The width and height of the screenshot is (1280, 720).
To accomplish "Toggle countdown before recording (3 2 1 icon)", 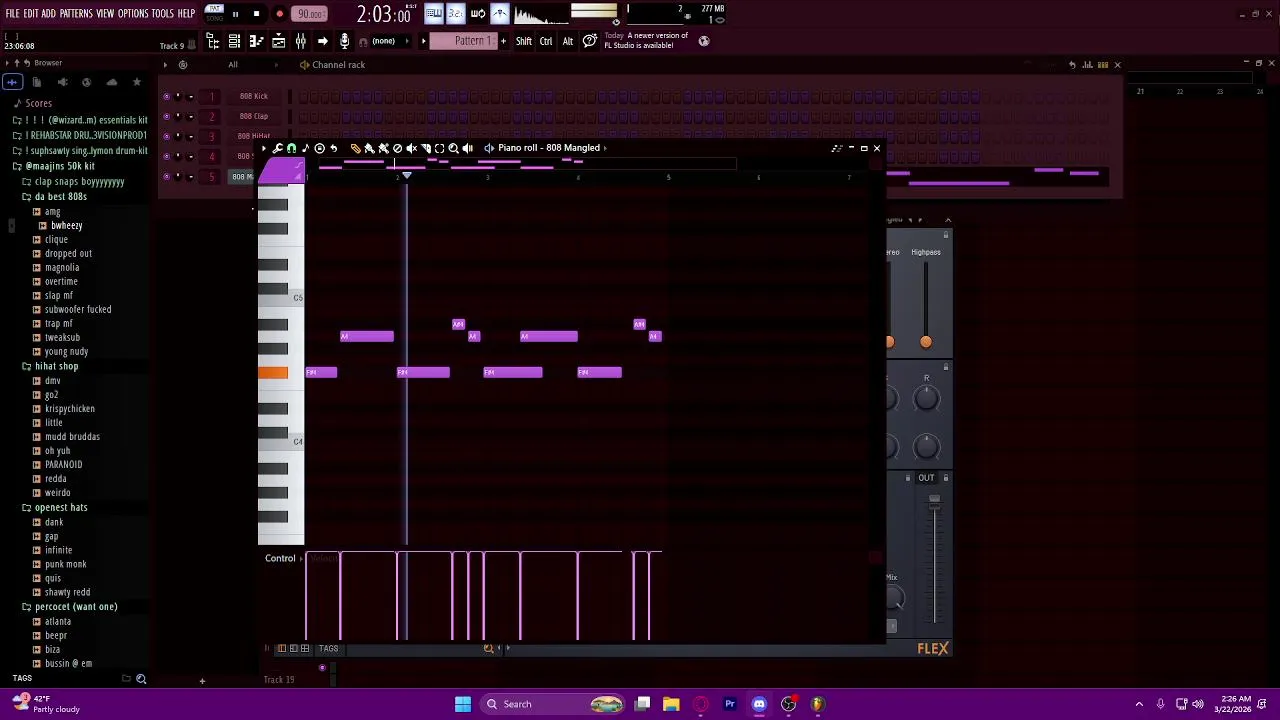I will [x=456, y=13].
